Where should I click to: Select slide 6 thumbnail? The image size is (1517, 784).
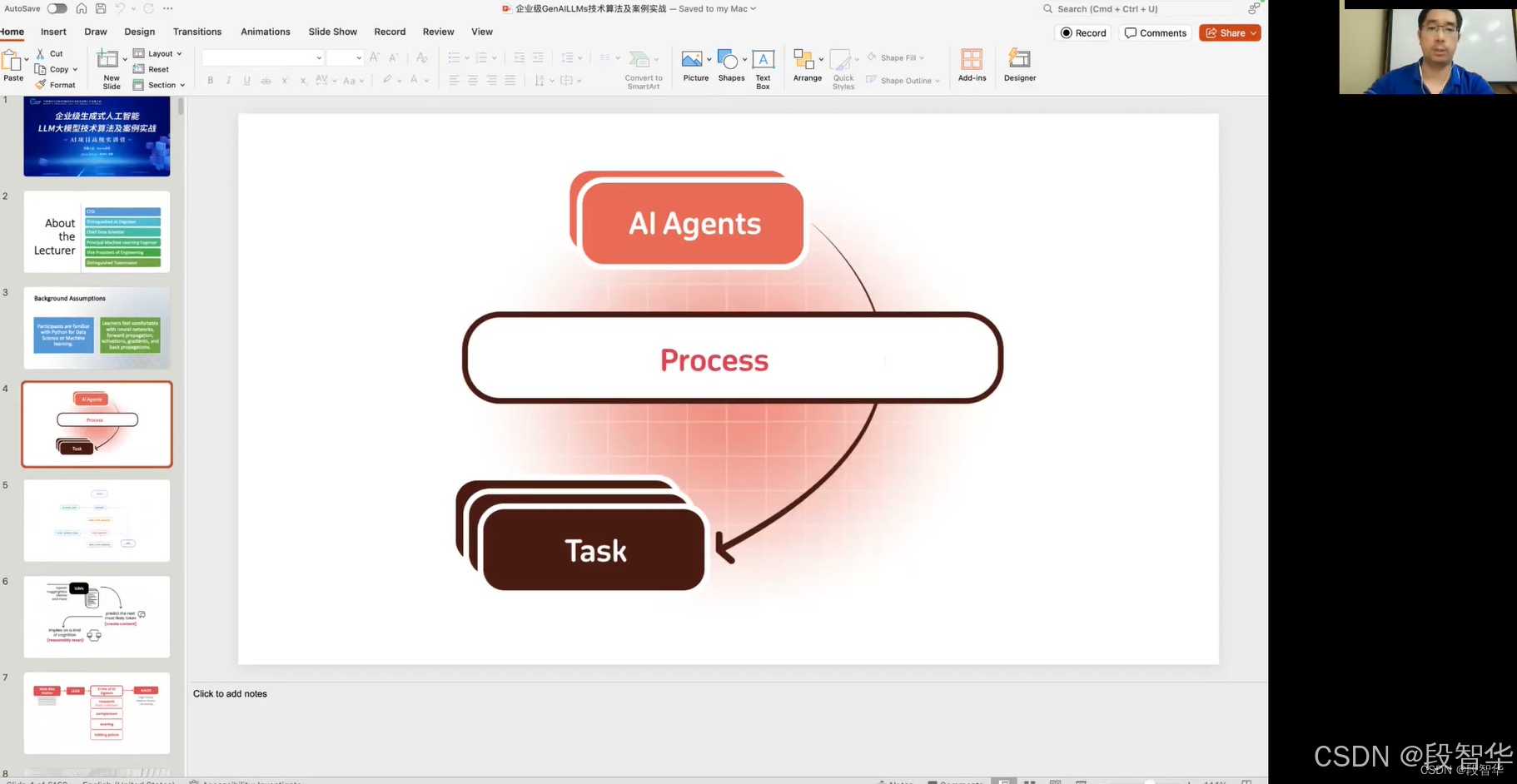(x=97, y=617)
